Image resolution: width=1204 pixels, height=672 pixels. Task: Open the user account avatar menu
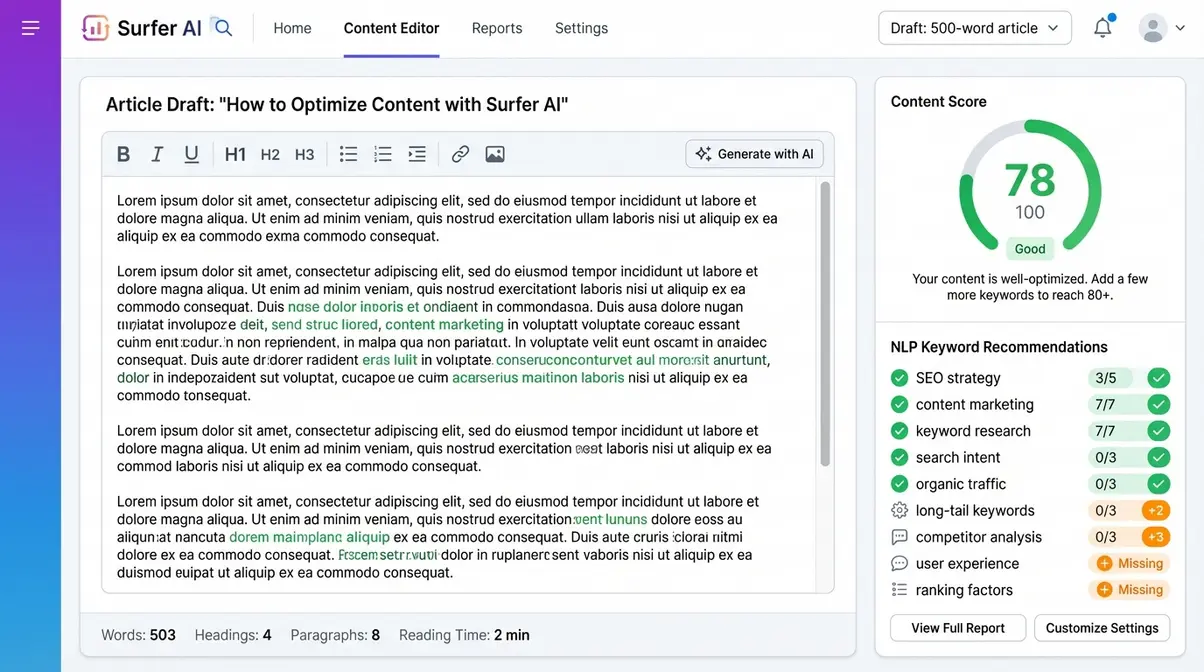click(1152, 28)
